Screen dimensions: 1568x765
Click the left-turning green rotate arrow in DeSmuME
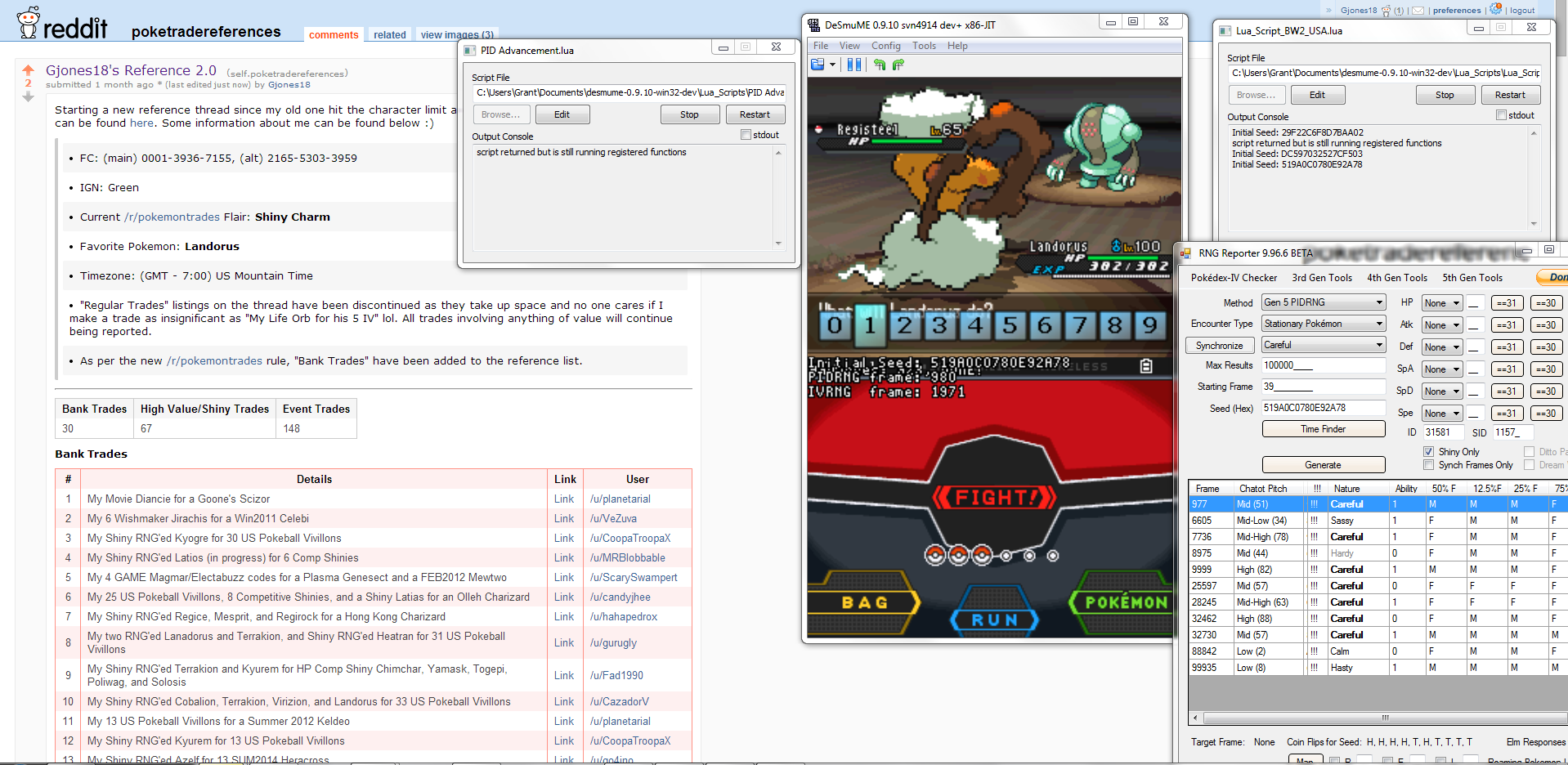880,65
